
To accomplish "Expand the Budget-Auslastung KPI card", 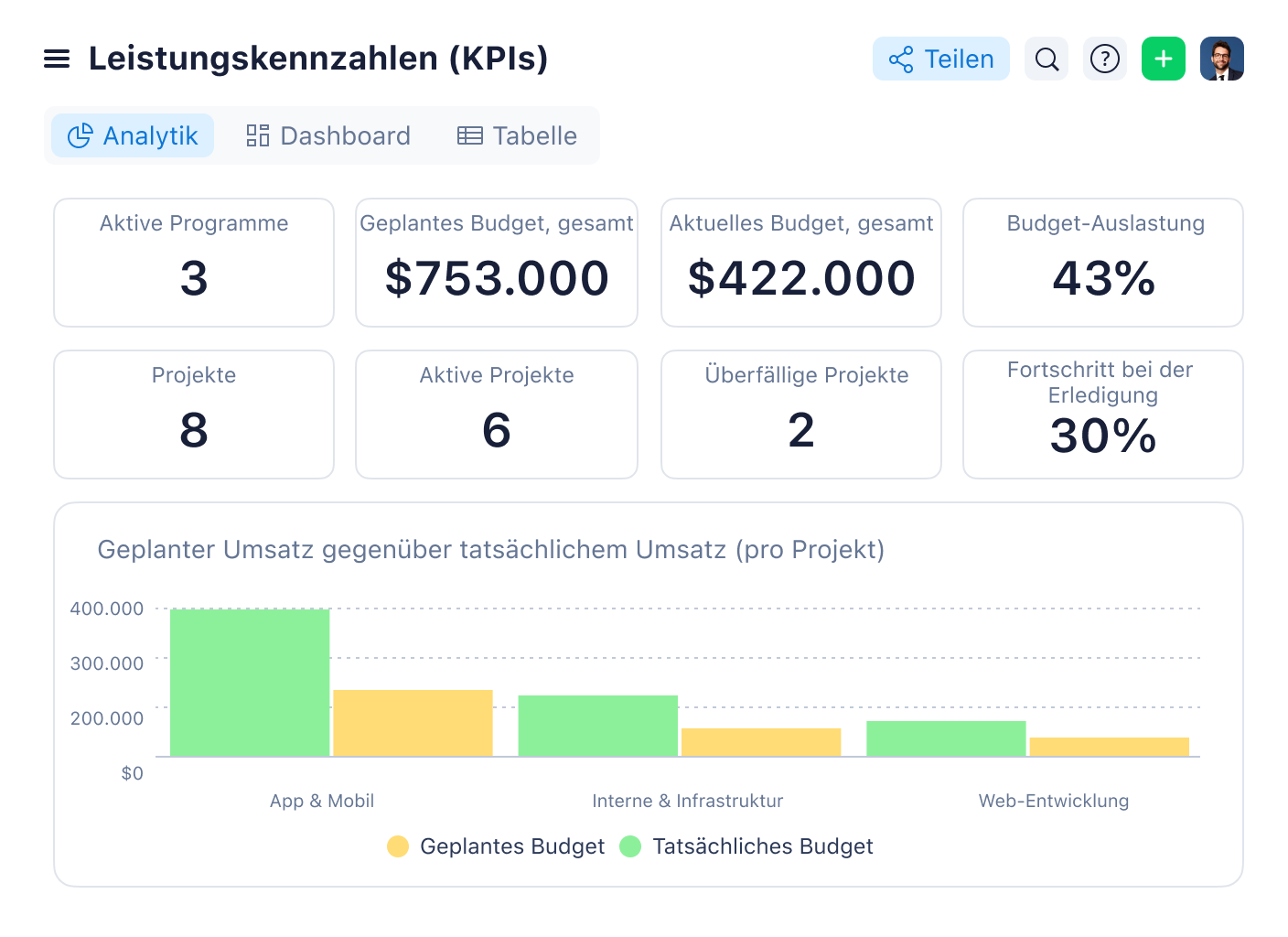I will (x=1102, y=263).
